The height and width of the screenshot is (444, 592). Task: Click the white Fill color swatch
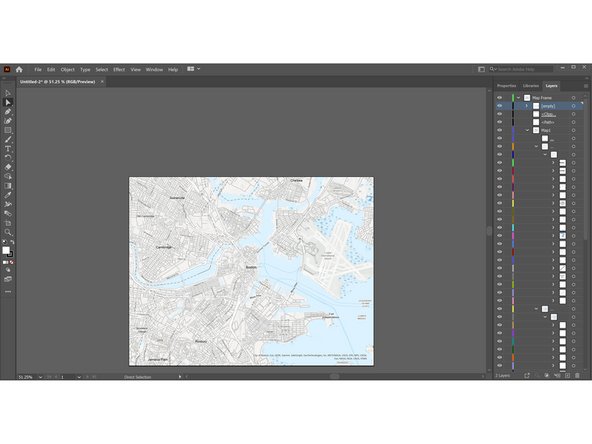tap(6, 250)
